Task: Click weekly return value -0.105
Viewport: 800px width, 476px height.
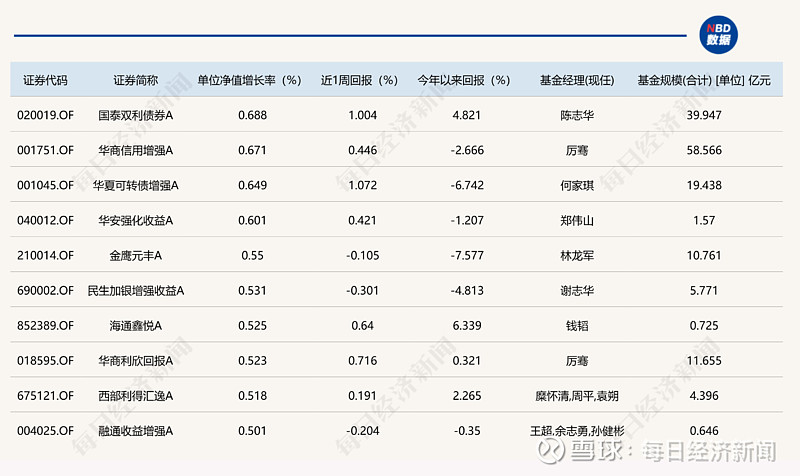Action: (x=363, y=256)
